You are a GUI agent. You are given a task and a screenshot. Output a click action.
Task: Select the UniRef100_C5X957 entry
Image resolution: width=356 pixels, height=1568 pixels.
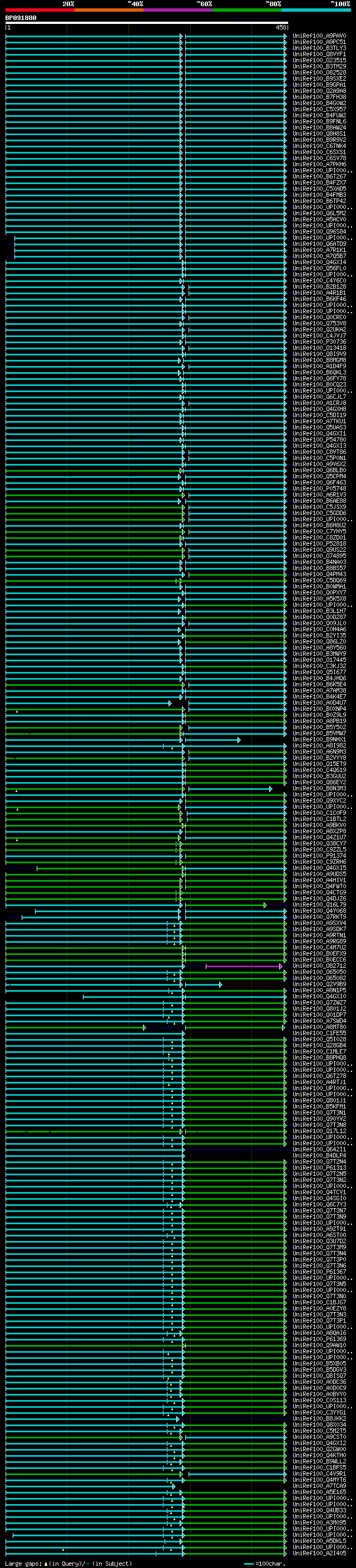click(x=319, y=110)
